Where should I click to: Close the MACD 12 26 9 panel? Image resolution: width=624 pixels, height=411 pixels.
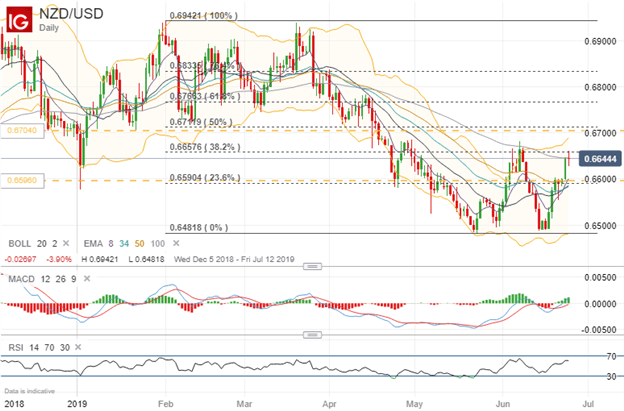87,279
